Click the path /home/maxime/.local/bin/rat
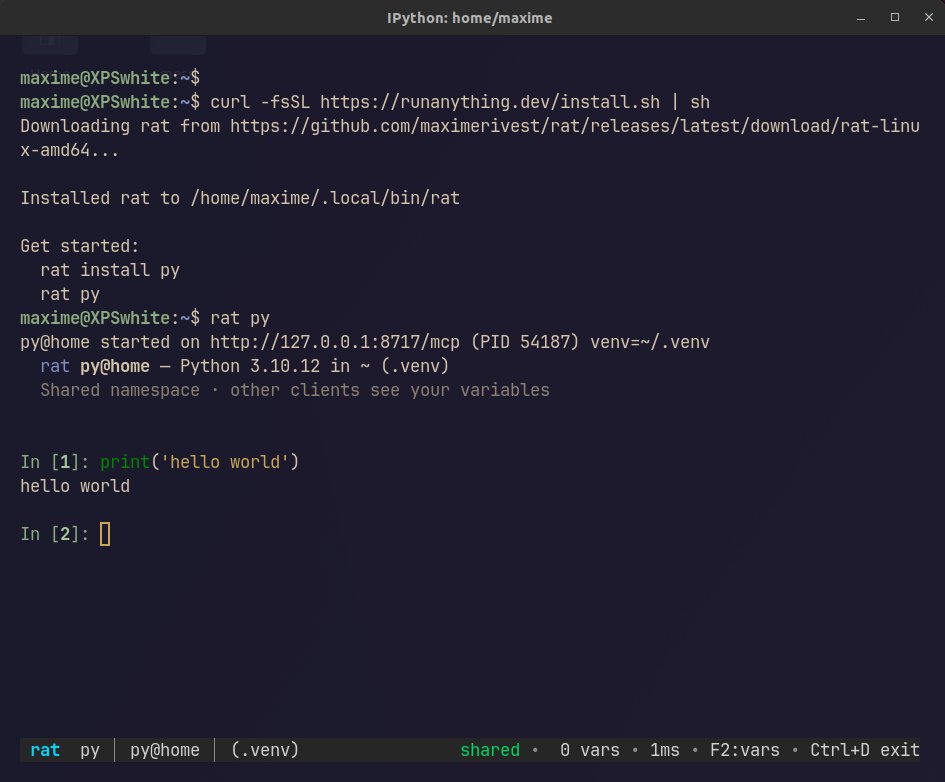 click(325, 198)
